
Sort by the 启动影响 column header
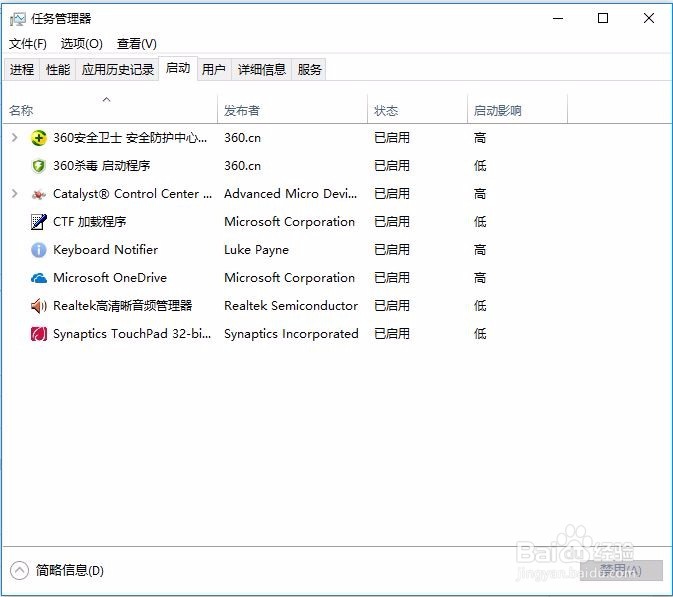click(518, 109)
